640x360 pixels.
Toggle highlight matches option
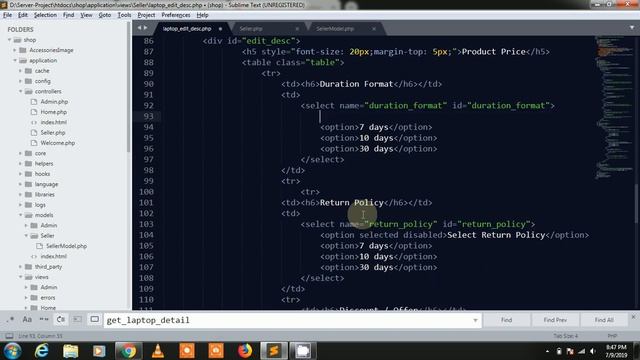tap(94, 320)
